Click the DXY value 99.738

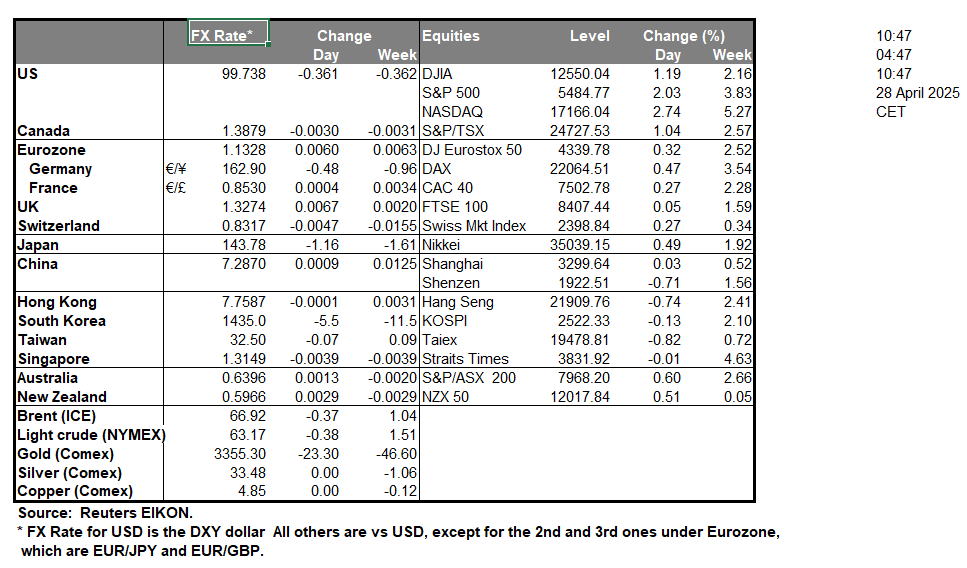pyautogui.click(x=242, y=74)
